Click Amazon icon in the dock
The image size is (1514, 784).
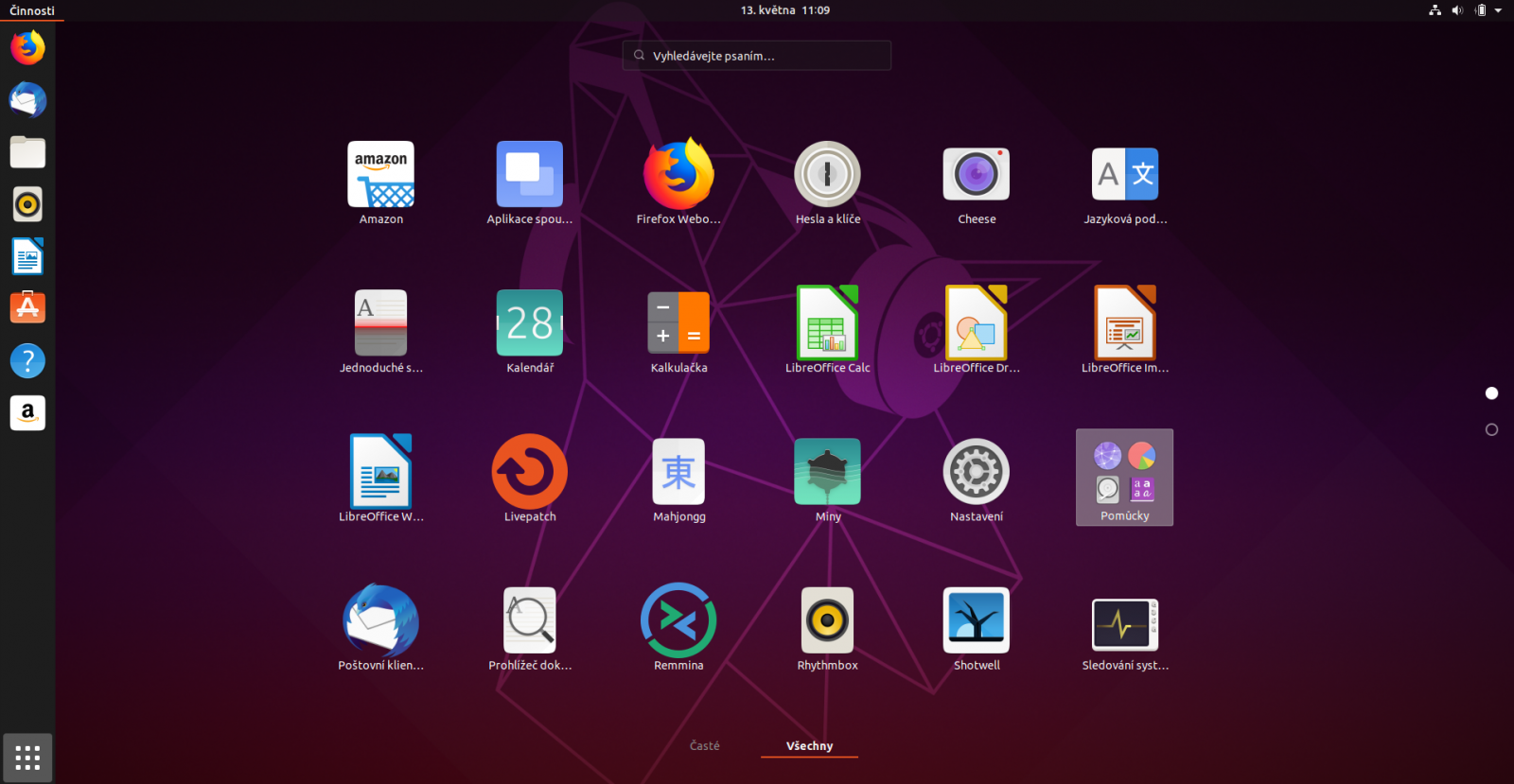coord(27,412)
